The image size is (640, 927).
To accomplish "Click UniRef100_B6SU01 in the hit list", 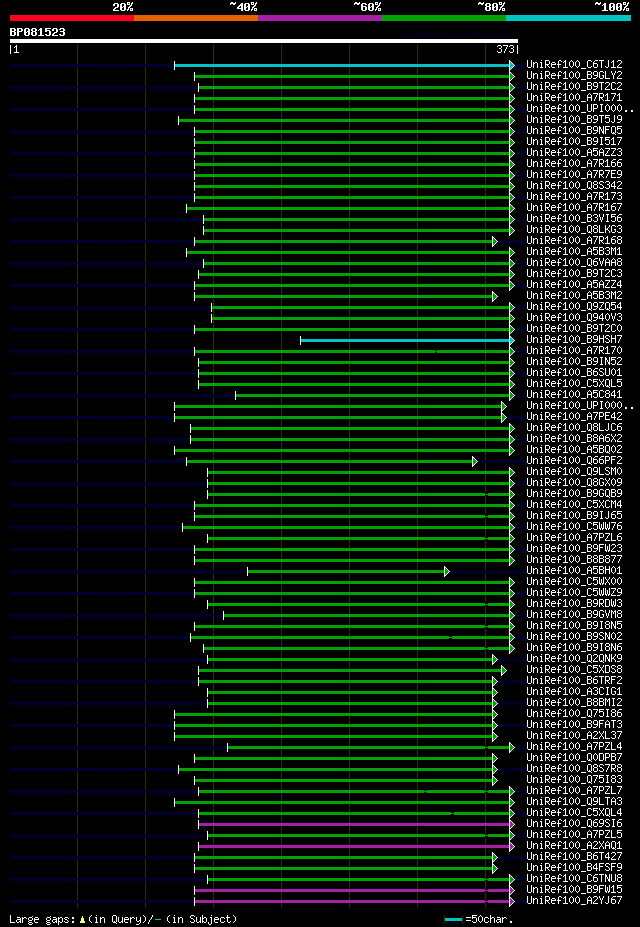I will point(574,374).
